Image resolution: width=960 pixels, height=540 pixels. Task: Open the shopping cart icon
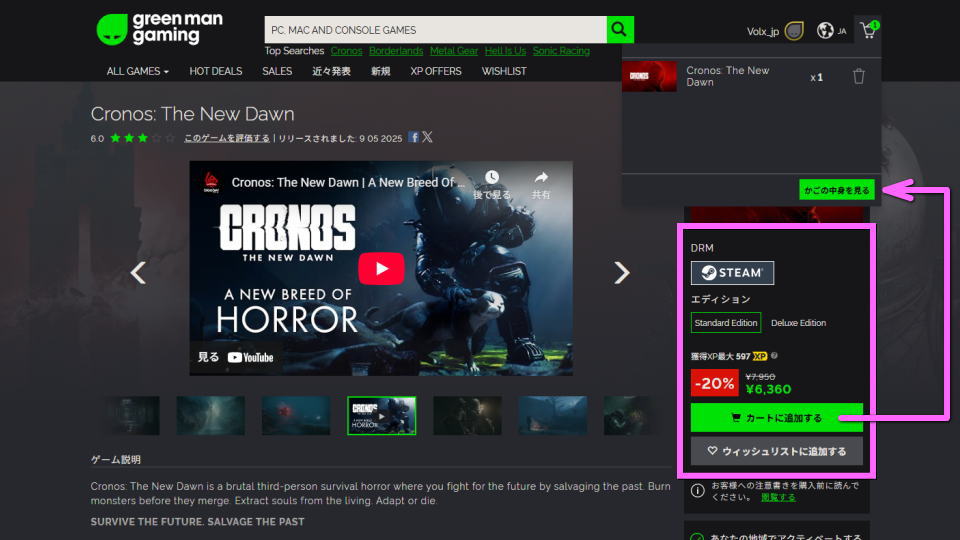(x=869, y=30)
